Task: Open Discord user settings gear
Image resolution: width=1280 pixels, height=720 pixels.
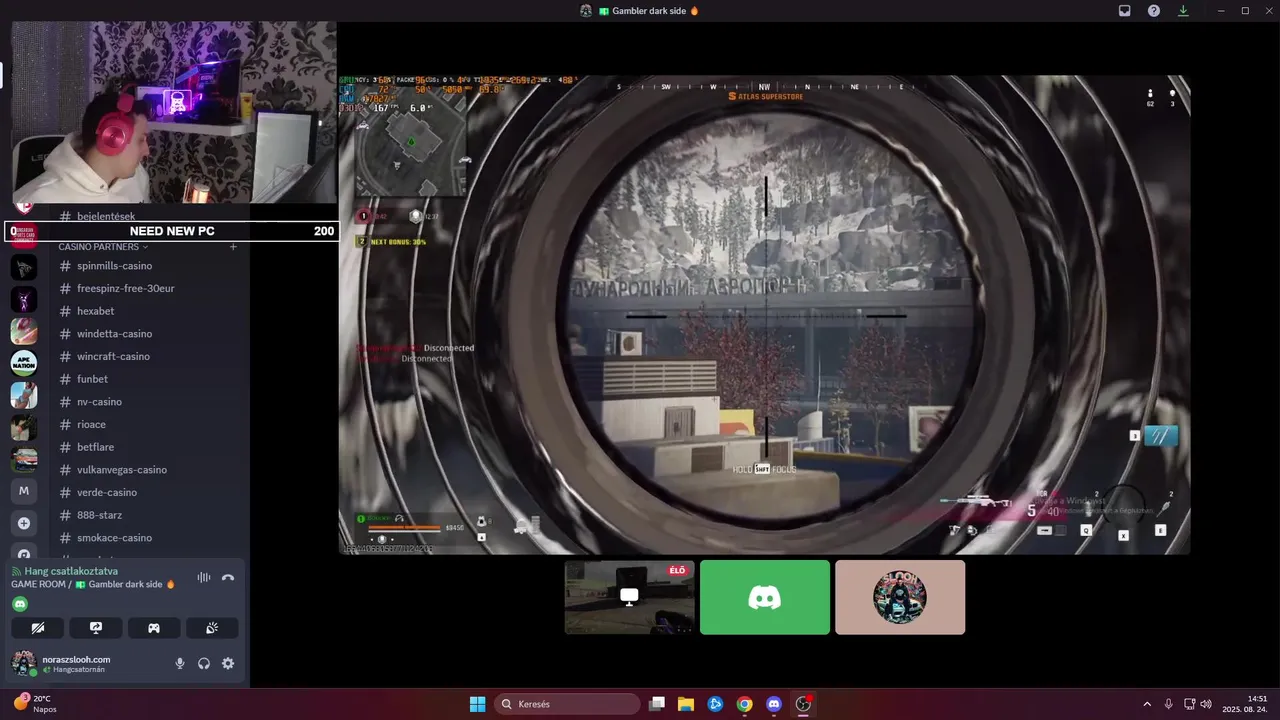Action: [x=228, y=663]
